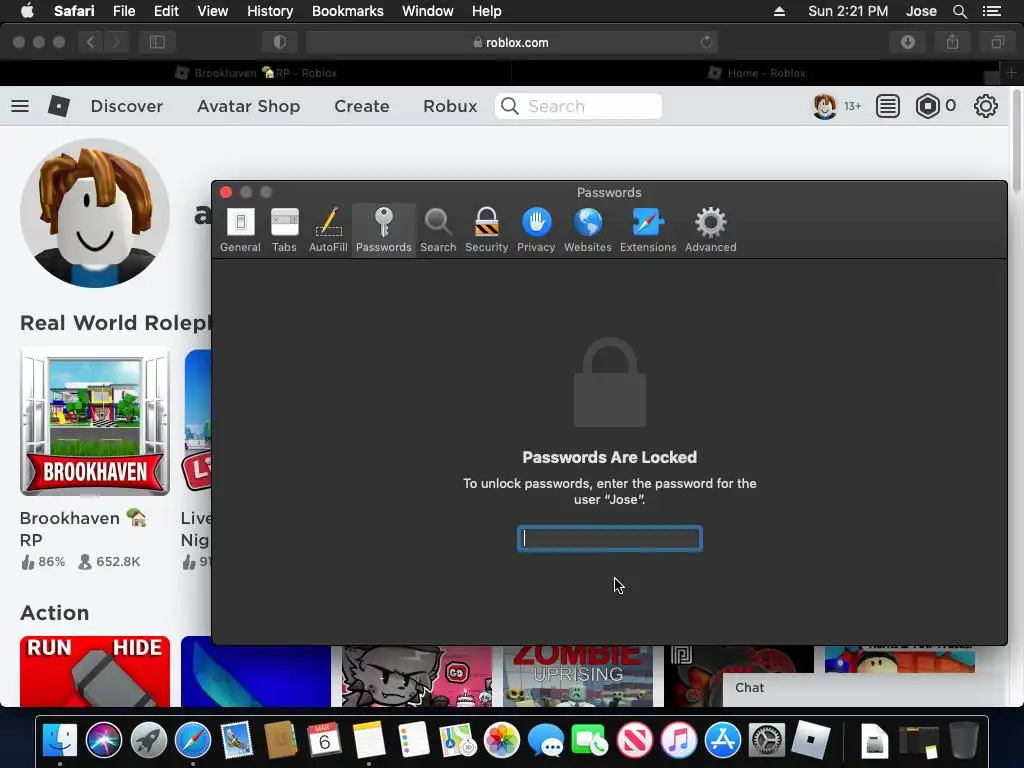
Task: Open the General preferences pane
Action: [x=240, y=230]
